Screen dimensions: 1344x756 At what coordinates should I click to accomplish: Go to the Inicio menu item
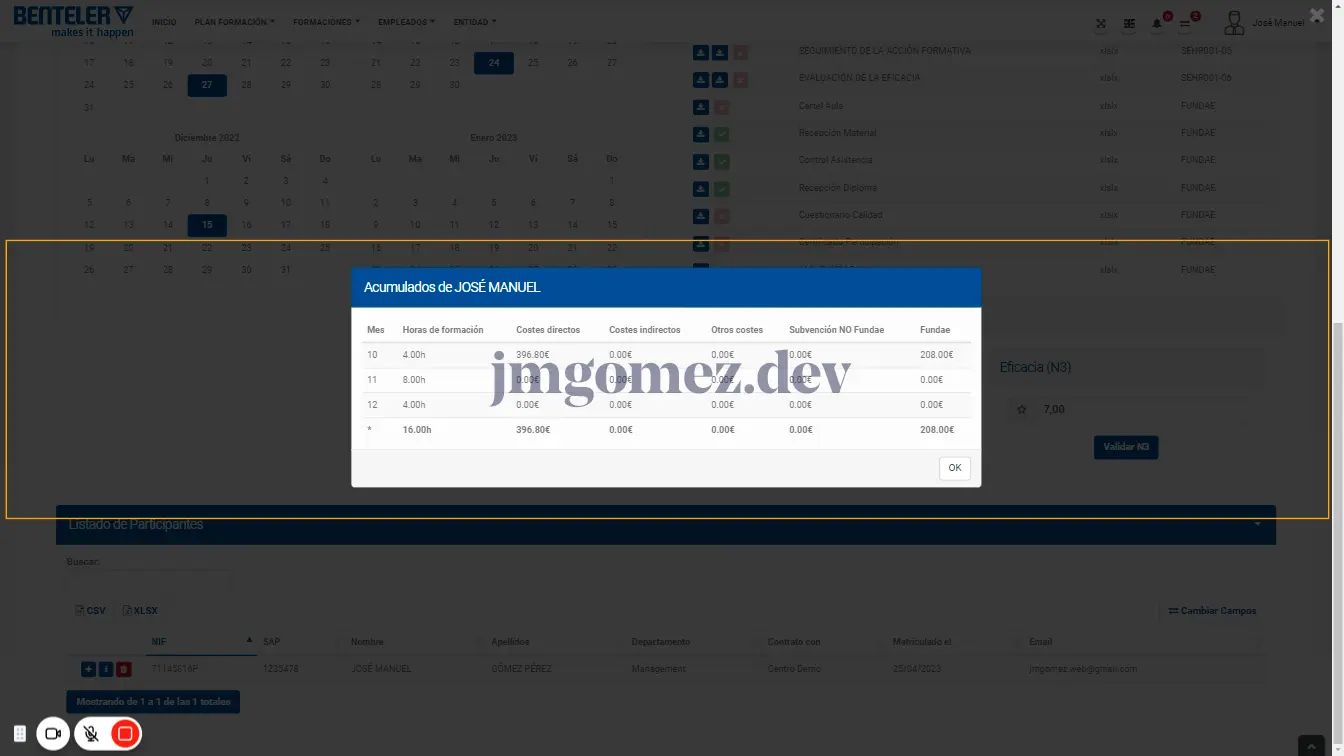164,22
